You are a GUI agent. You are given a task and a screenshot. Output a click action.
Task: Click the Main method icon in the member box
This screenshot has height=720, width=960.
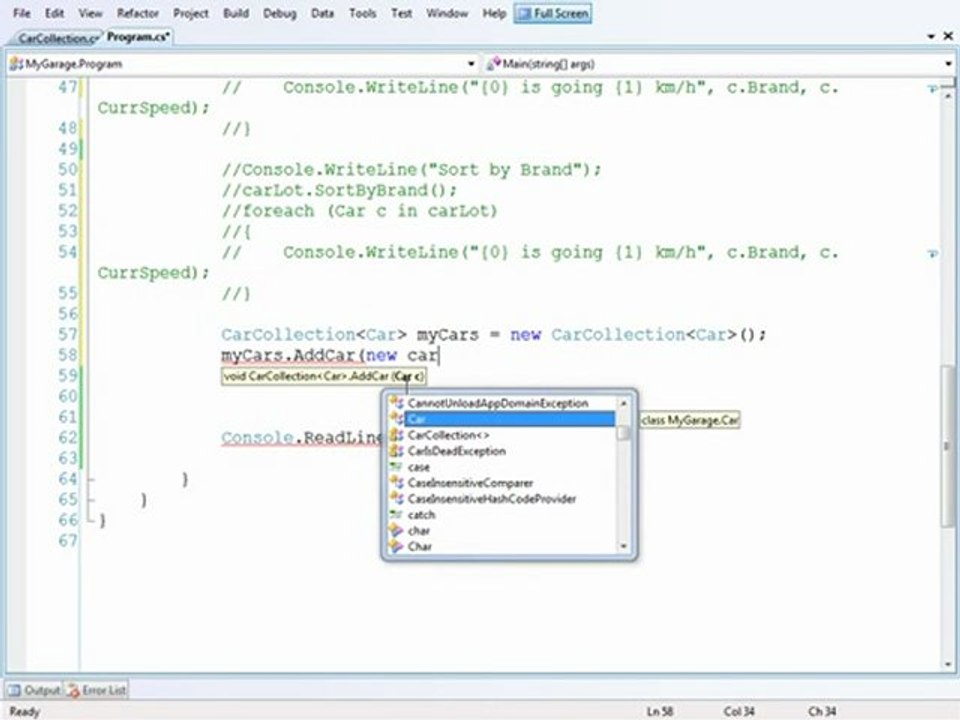coord(493,64)
